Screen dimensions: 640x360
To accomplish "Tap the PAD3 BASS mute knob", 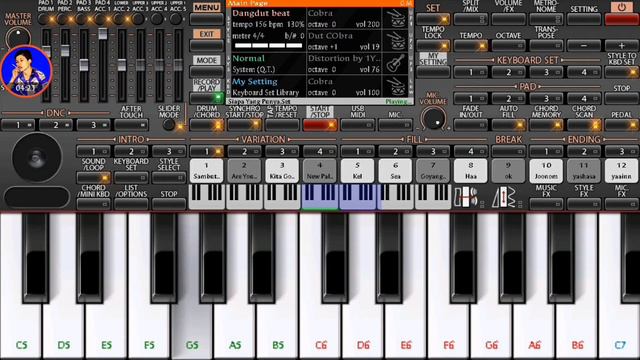I will (81, 19).
